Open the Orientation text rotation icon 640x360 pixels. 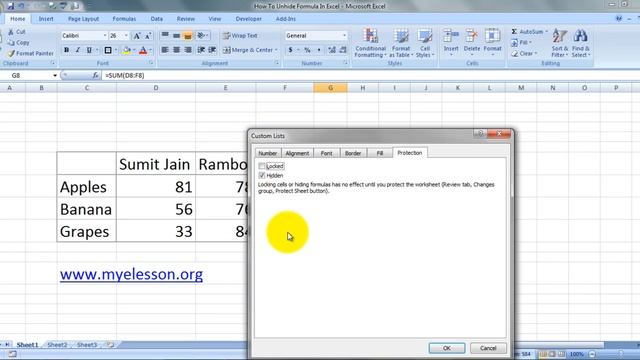coord(201,36)
